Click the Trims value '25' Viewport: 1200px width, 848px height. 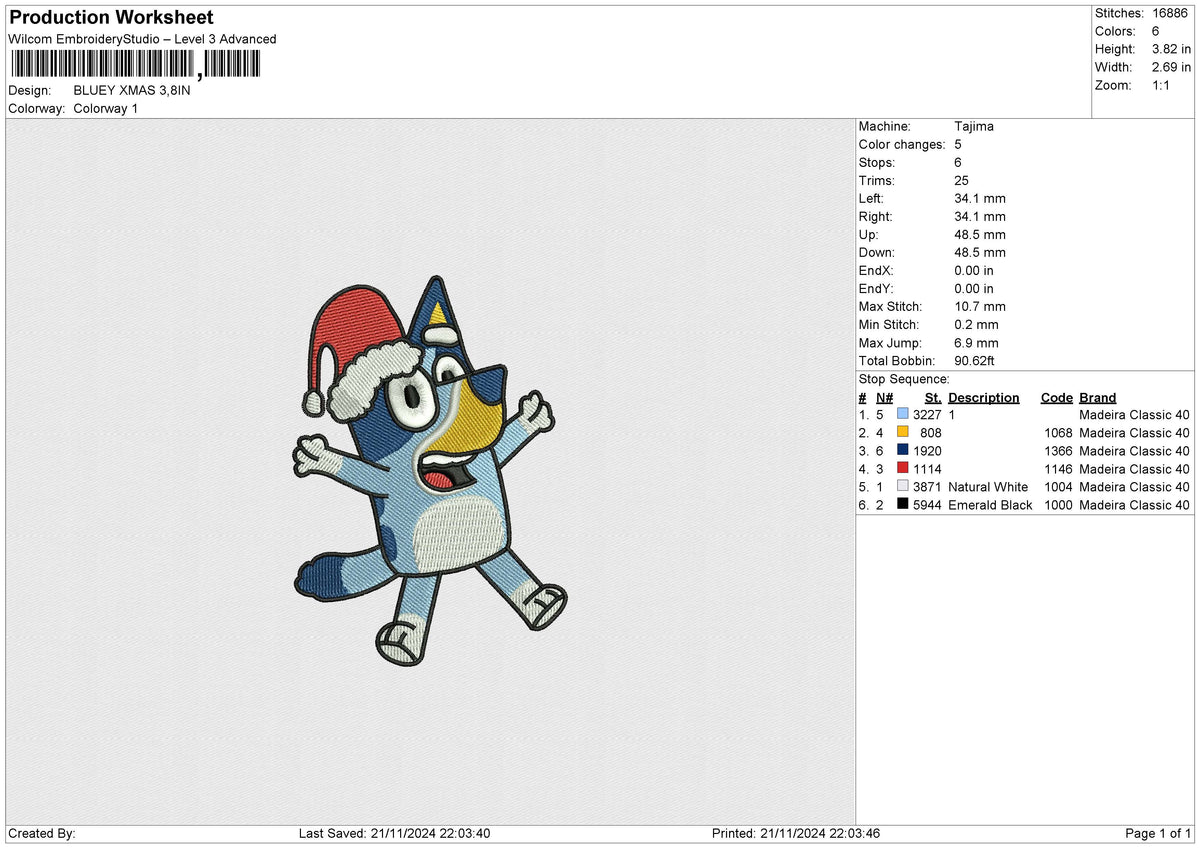point(962,180)
